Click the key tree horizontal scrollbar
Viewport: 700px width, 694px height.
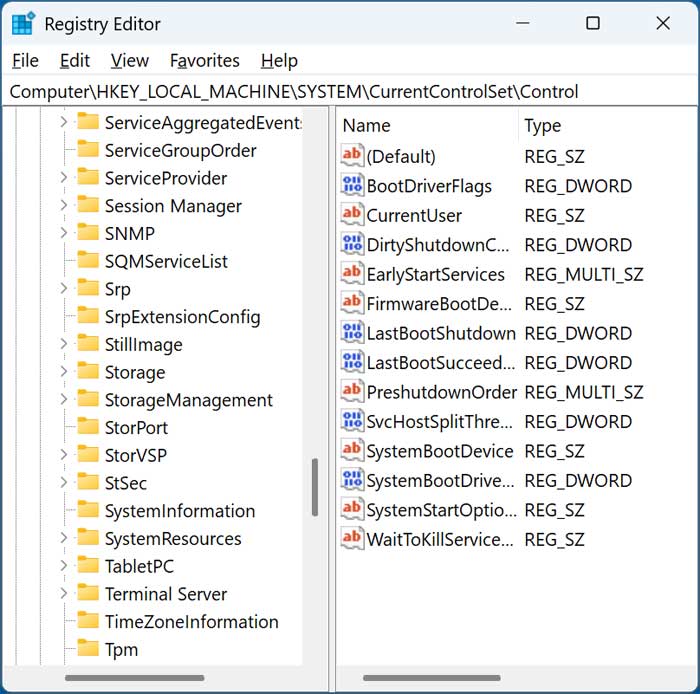[x=134, y=678]
